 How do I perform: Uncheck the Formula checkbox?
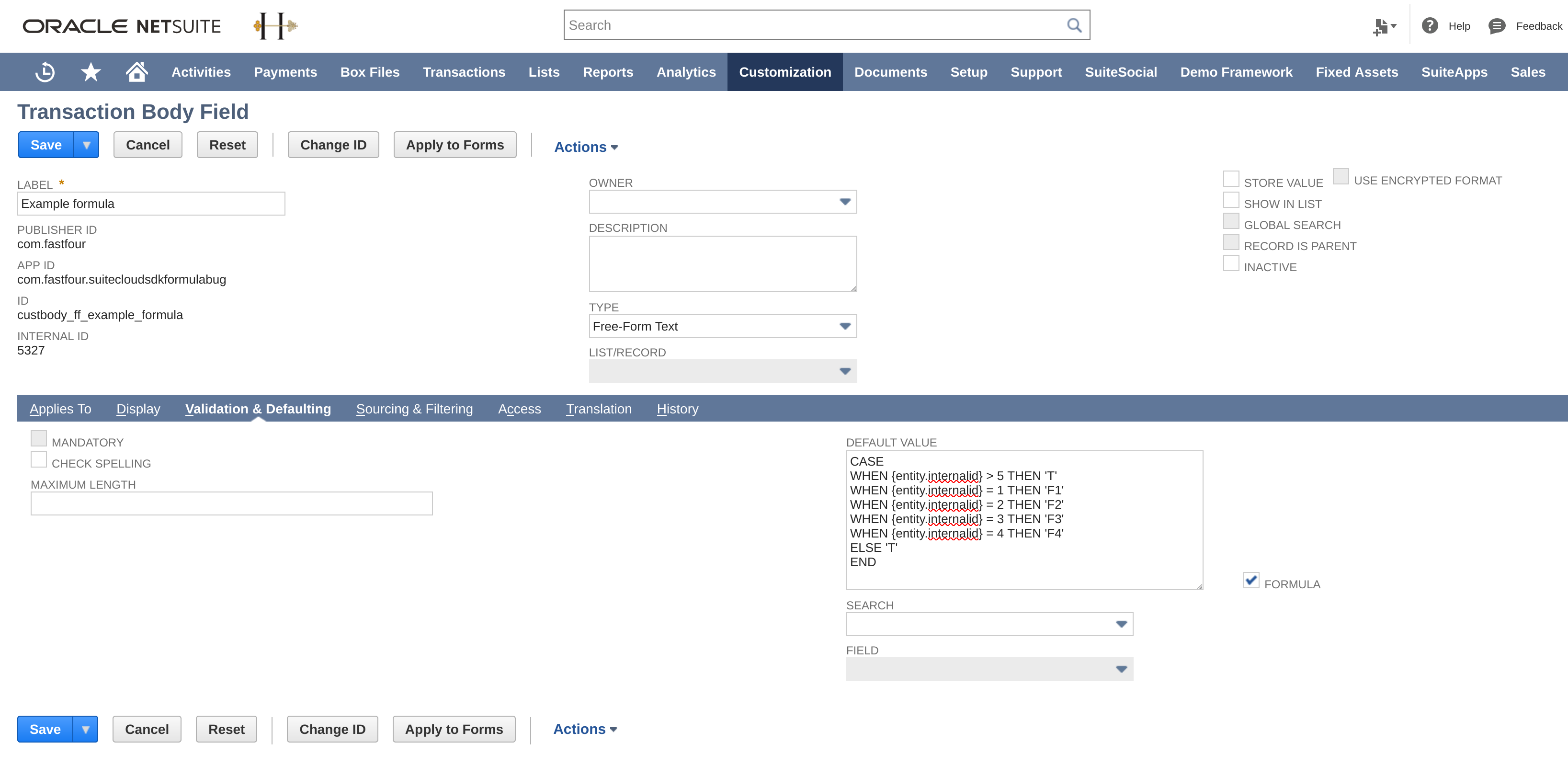[1251, 580]
